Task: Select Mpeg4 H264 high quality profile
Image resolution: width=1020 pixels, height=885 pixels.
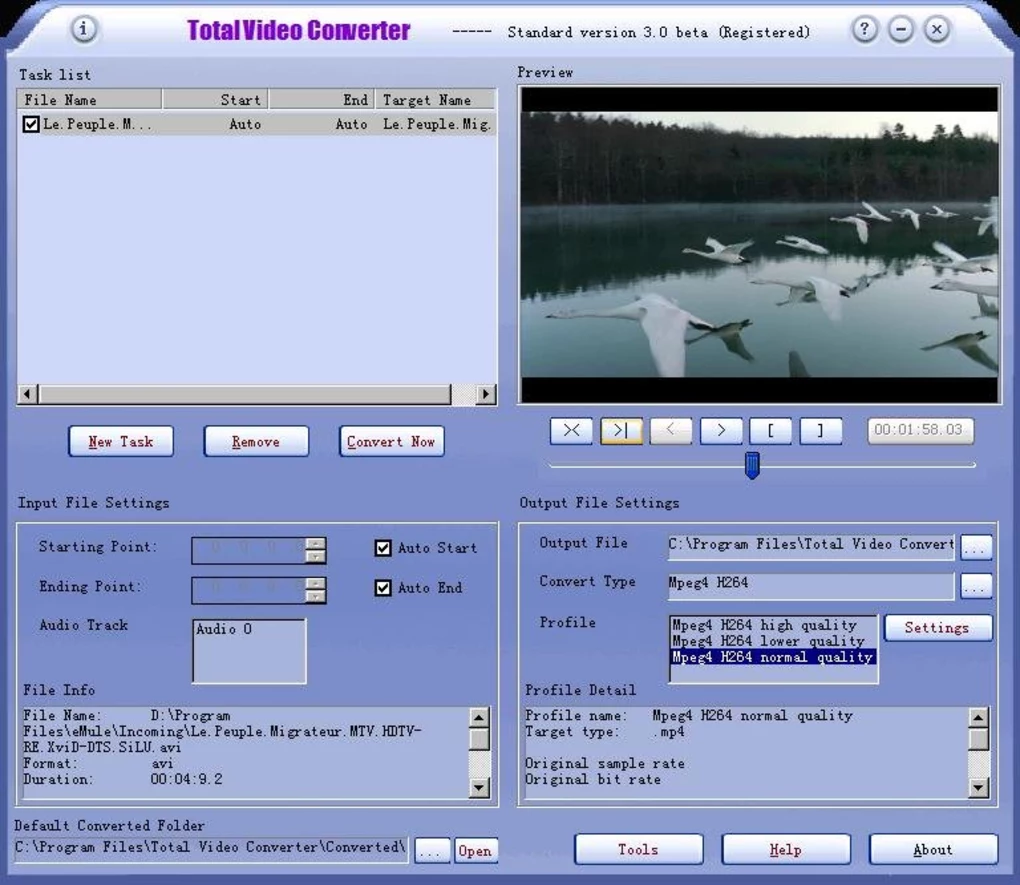Action: (x=772, y=624)
